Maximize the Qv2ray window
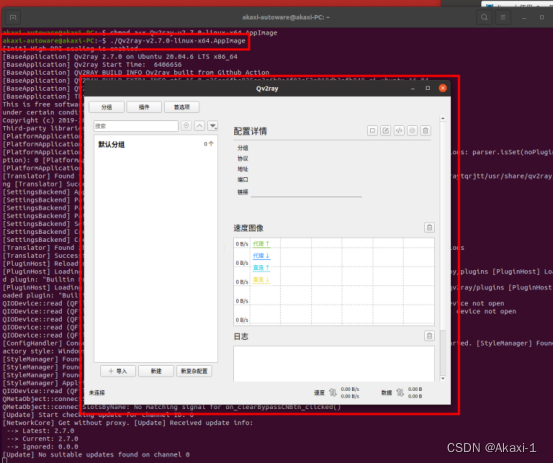 tap(428, 88)
